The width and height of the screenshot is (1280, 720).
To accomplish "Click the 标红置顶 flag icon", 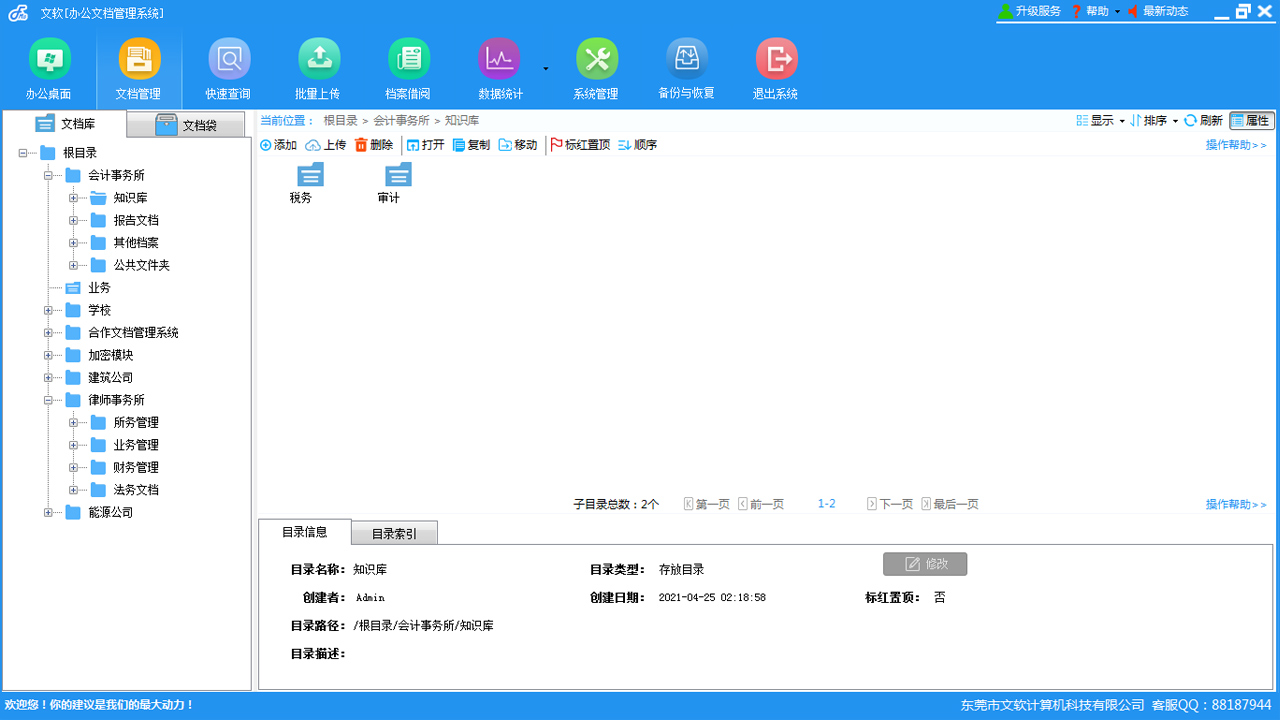I will pos(580,144).
